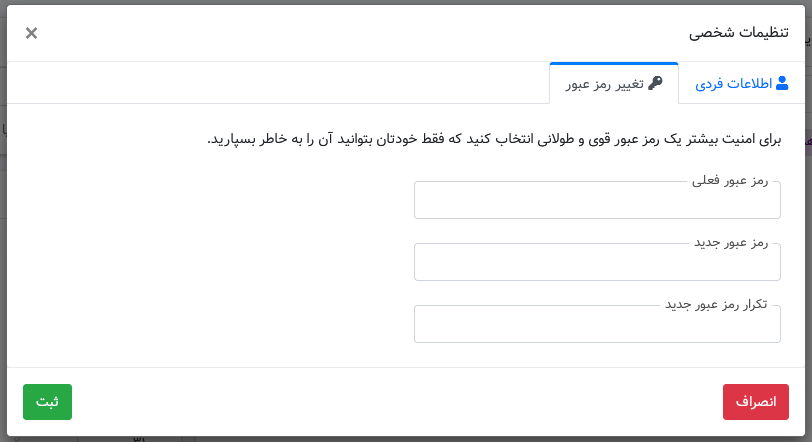Viewport: 812px width, 442px height.
Task: Click the key icon on تغییر رمز عبور tab
Action: pos(655,83)
